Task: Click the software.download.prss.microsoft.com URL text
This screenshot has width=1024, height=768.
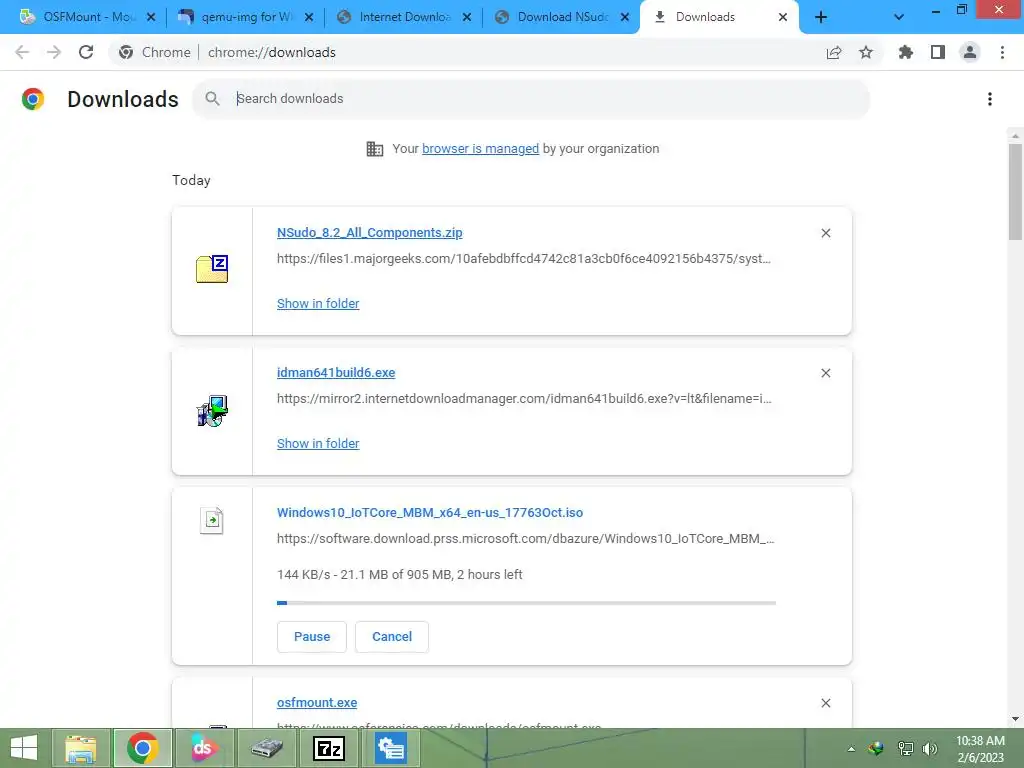Action: point(525,539)
